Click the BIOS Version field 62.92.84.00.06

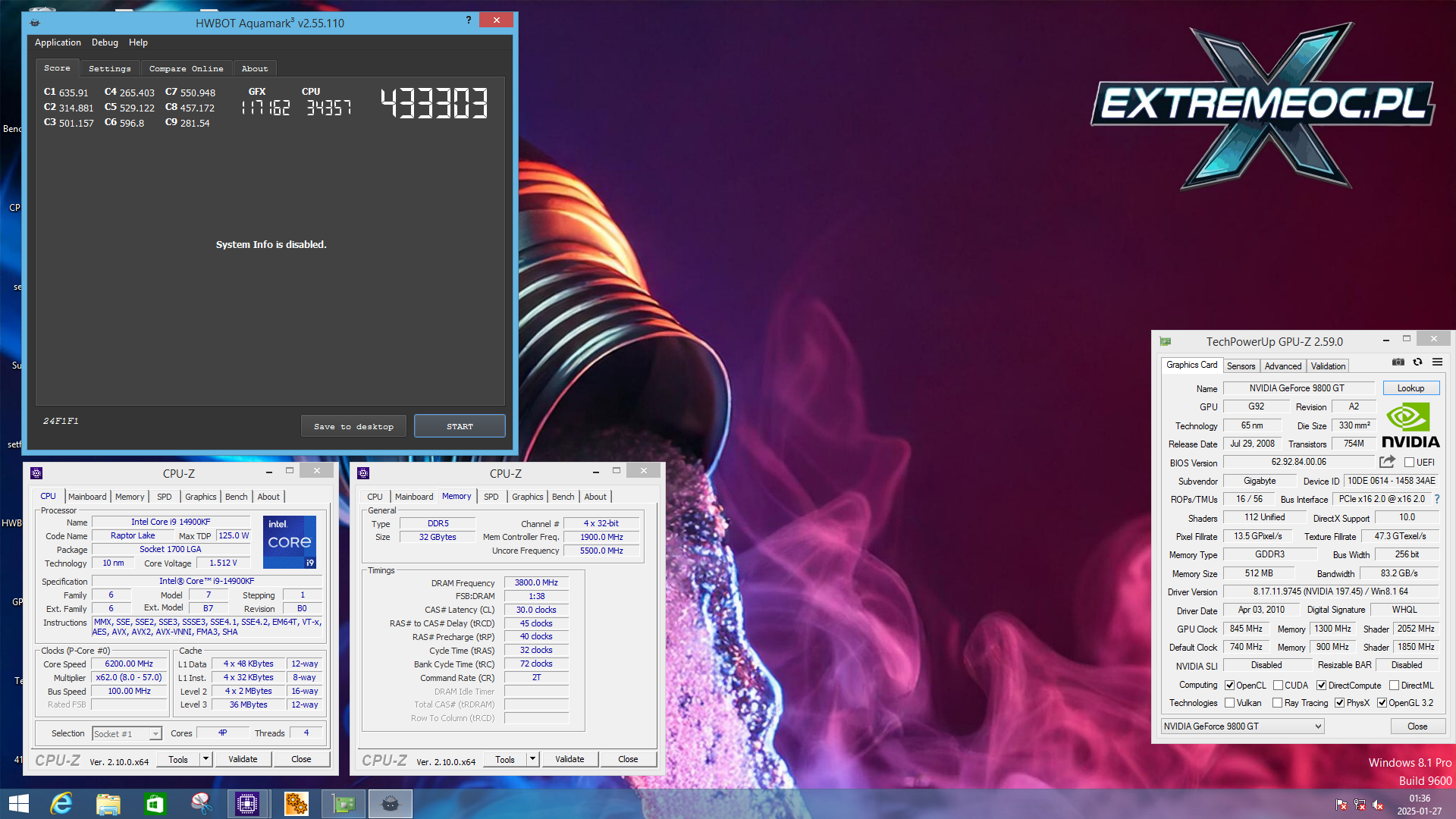1299,462
